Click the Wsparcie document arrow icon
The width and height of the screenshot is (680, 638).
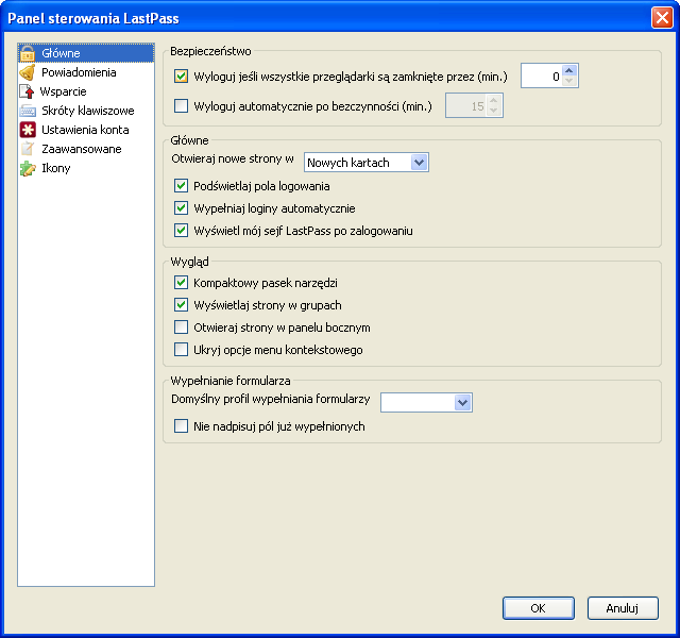click(x=26, y=92)
